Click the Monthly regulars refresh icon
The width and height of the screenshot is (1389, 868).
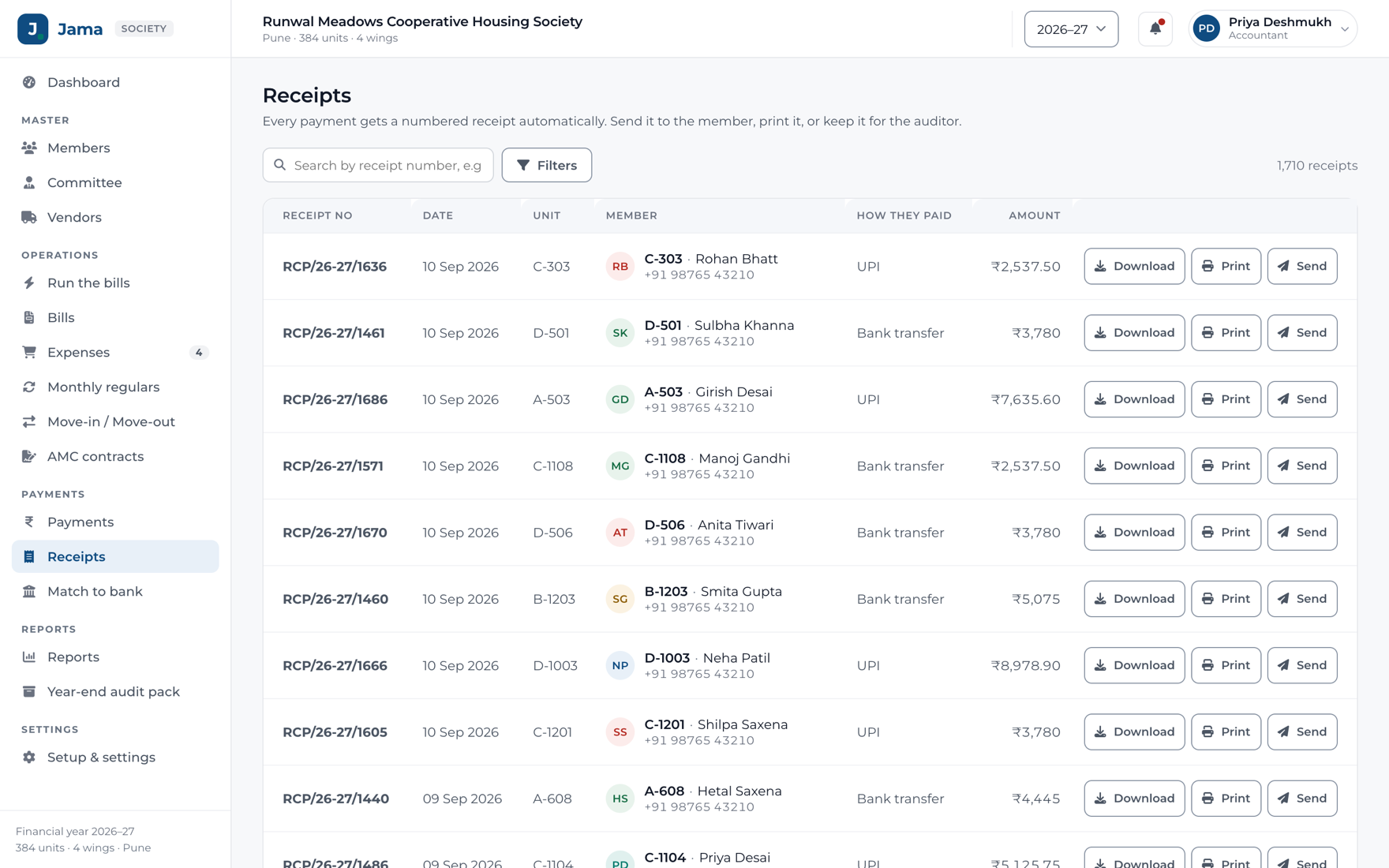pos(29,387)
